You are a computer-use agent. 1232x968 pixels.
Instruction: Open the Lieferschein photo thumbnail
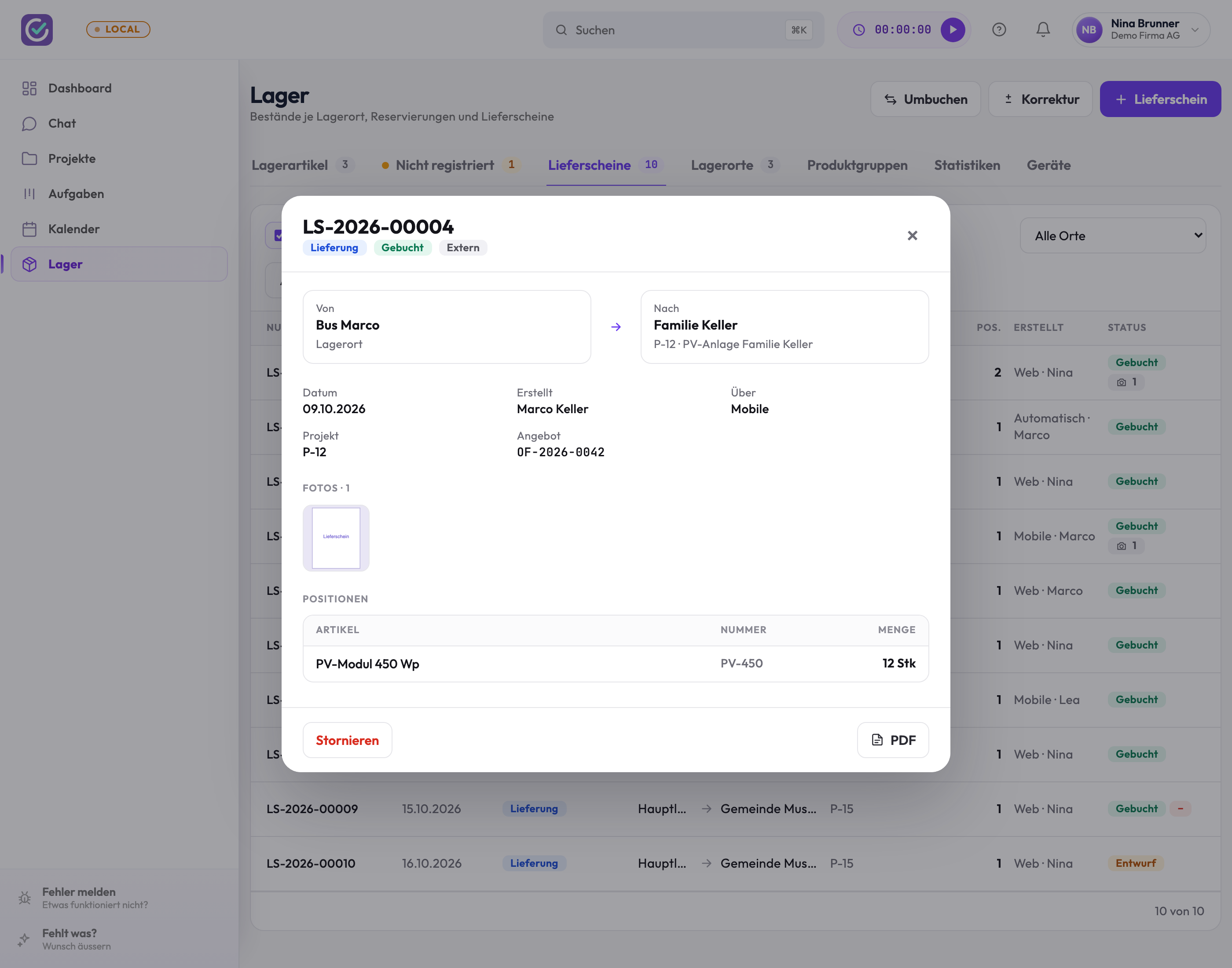336,538
